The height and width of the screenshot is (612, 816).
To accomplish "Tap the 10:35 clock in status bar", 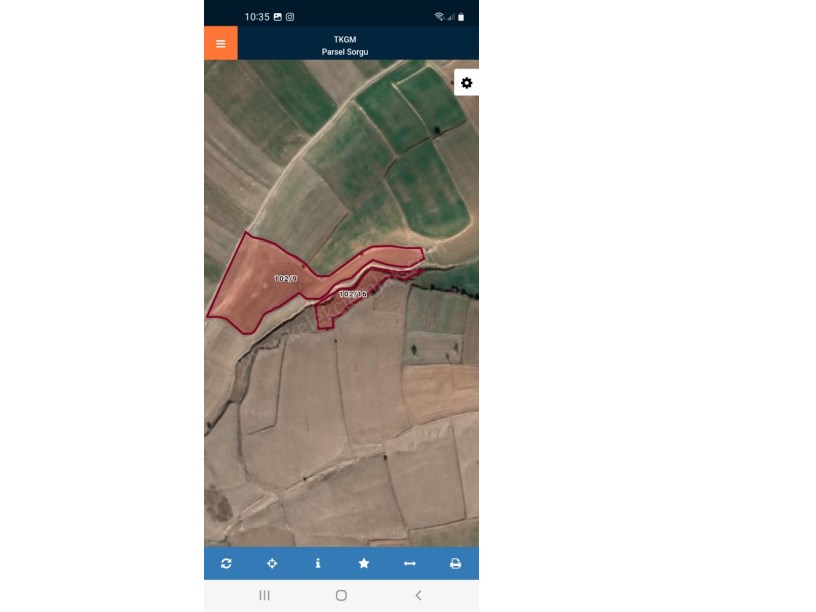I will click(257, 17).
